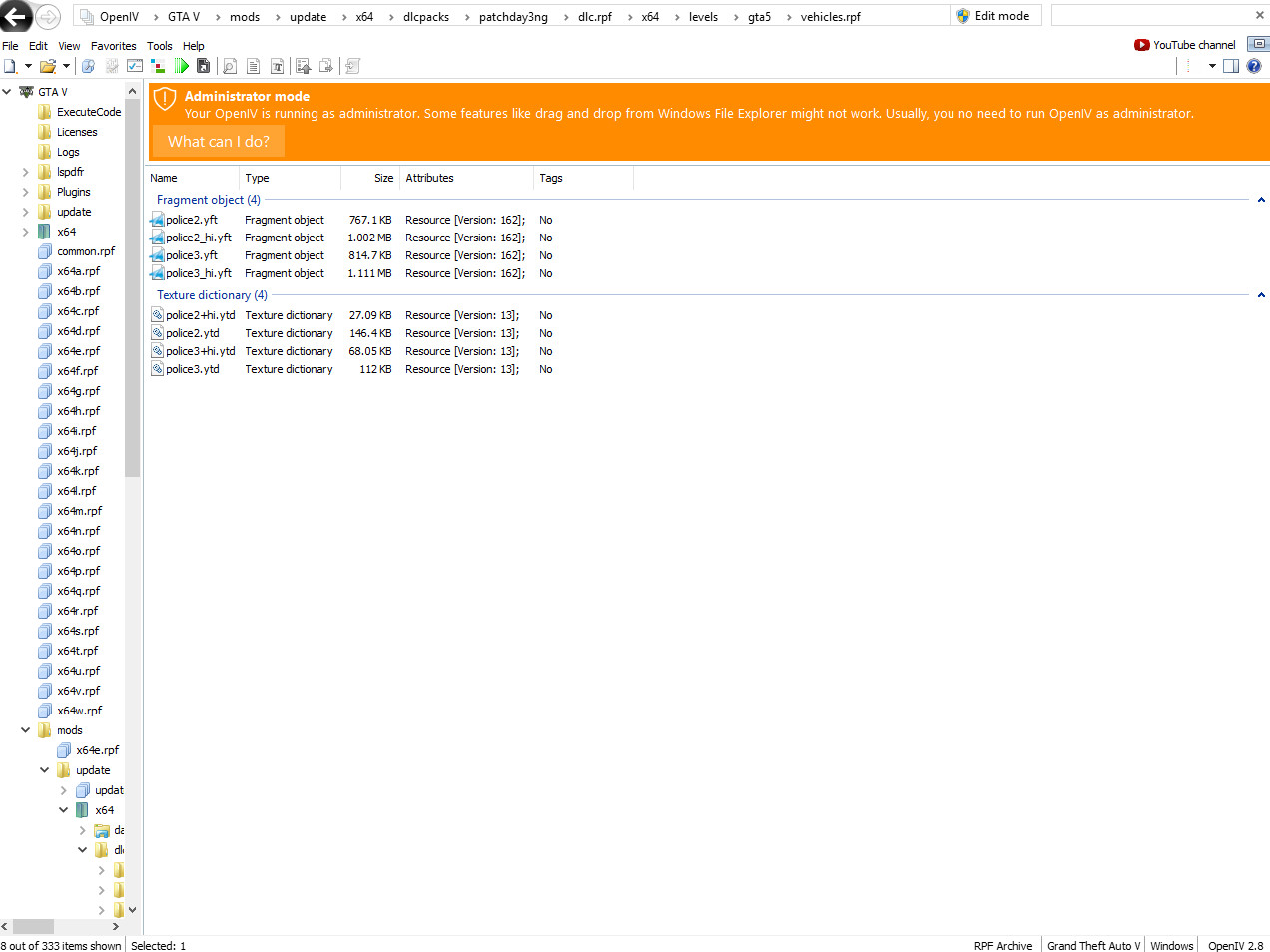Open the Tools menu

click(x=159, y=46)
